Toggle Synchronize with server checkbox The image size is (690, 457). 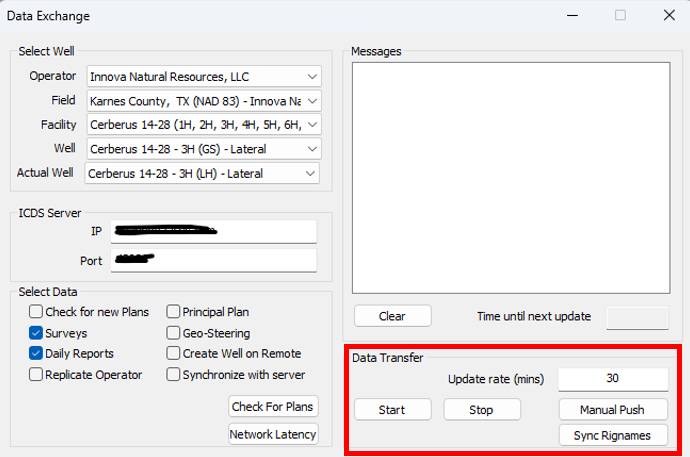click(174, 375)
